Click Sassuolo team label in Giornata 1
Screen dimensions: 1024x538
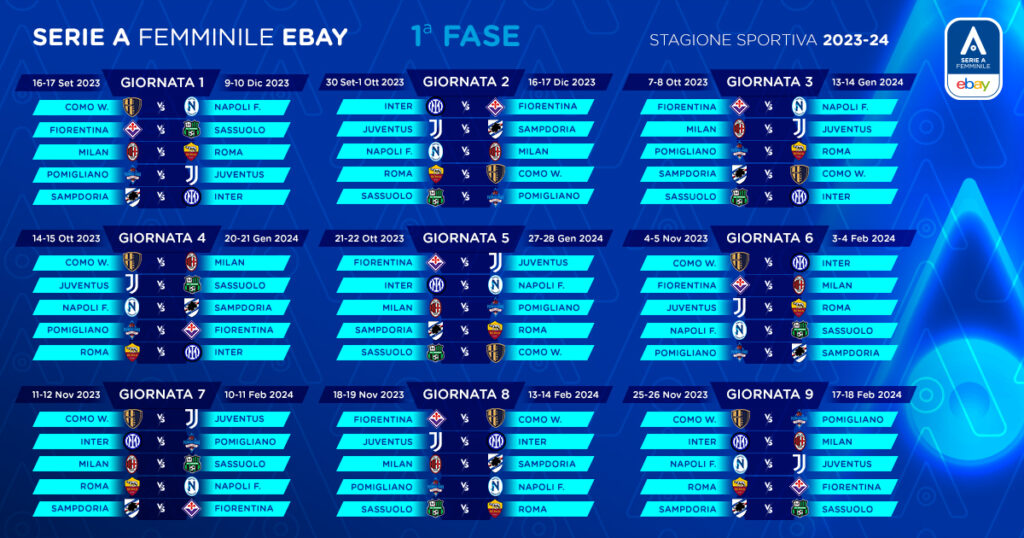click(x=241, y=129)
